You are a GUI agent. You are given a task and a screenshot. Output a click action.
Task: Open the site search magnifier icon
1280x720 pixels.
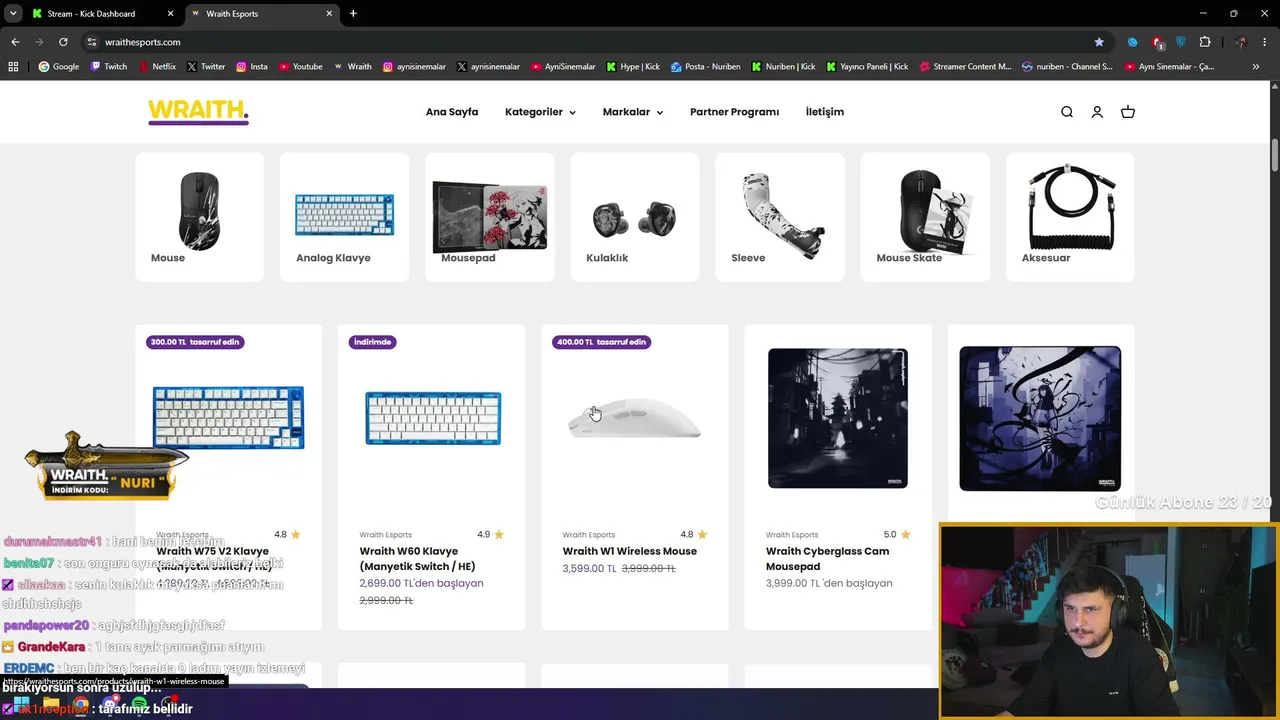coord(1067,112)
